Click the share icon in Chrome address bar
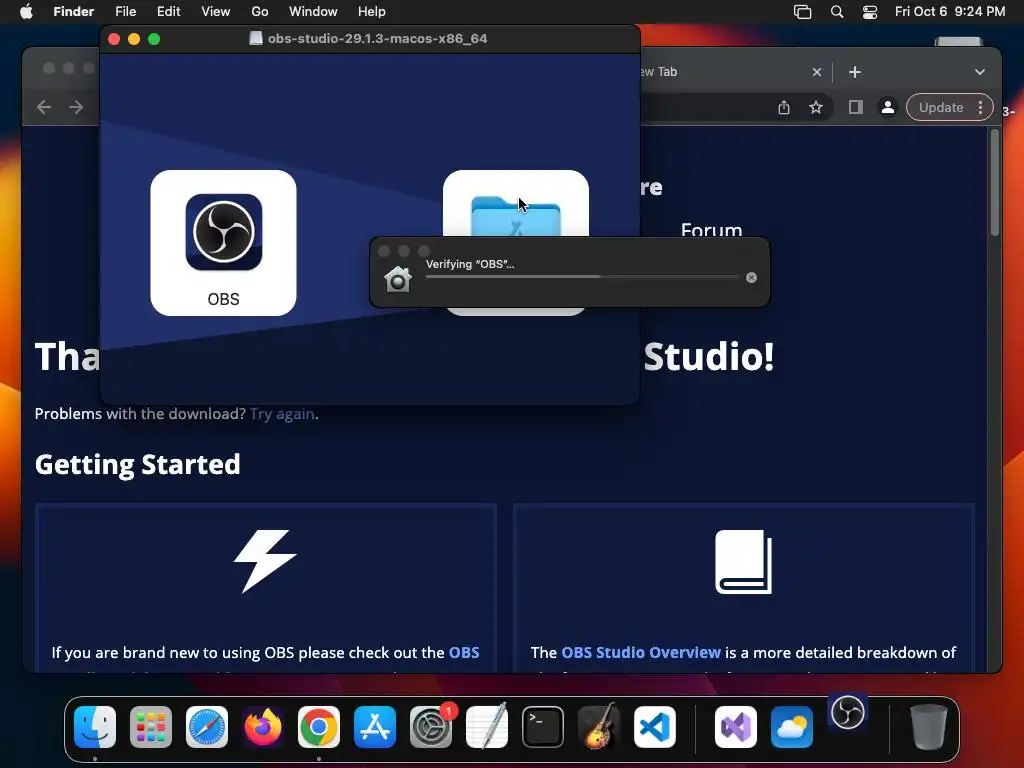The image size is (1024, 768). [x=784, y=107]
